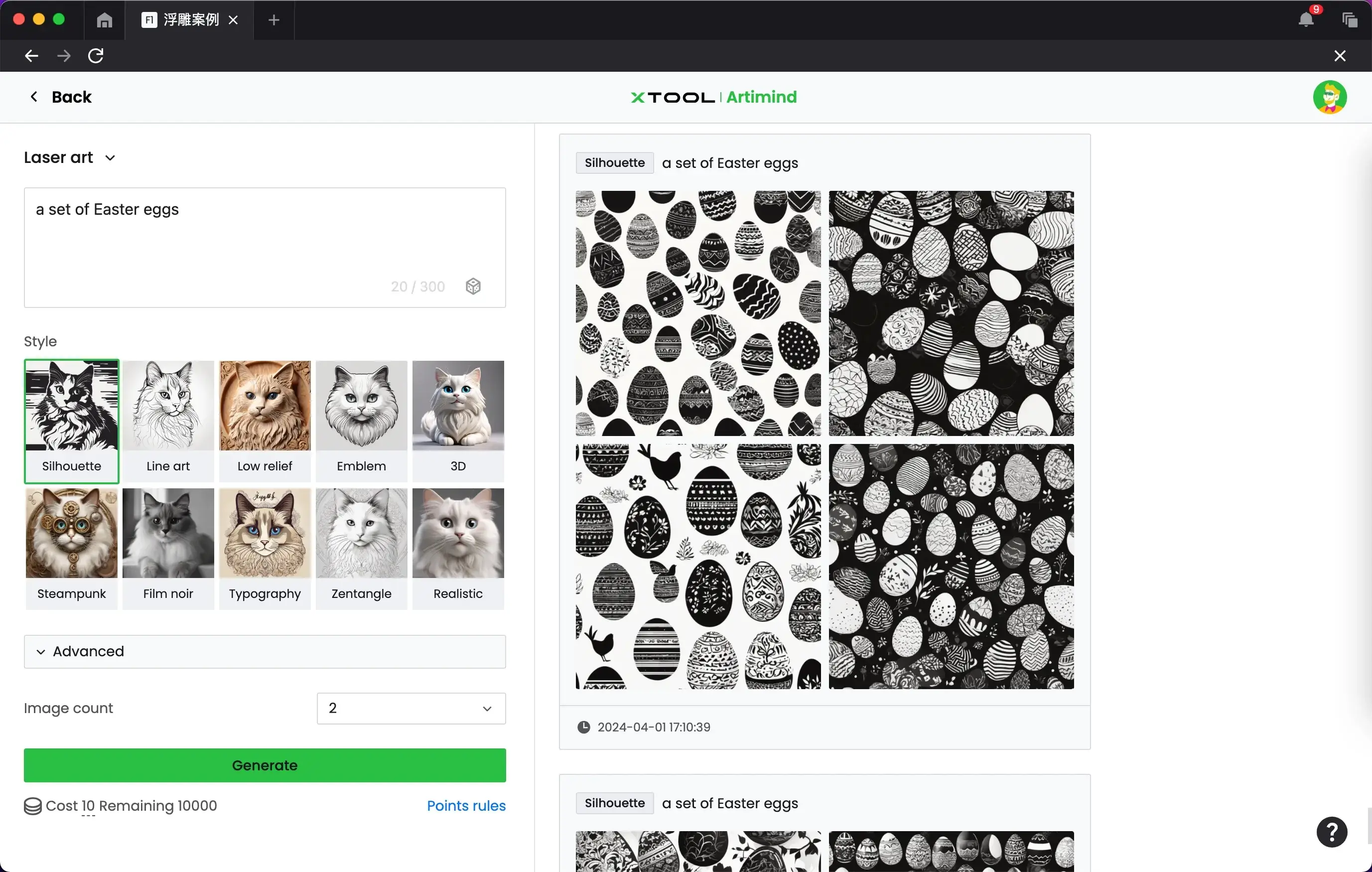Switch to the 浮雕案例 tab
1372x872 pixels.
(x=190, y=20)
